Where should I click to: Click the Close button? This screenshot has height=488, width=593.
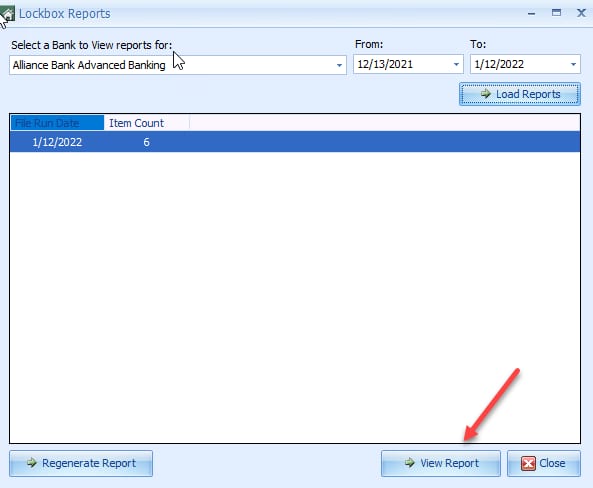544,463
